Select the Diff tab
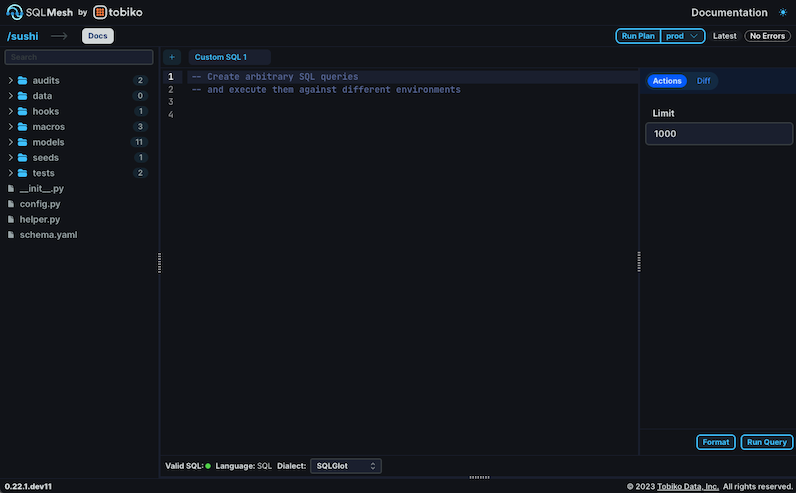The image size is (796, 493). coord(703,81)
